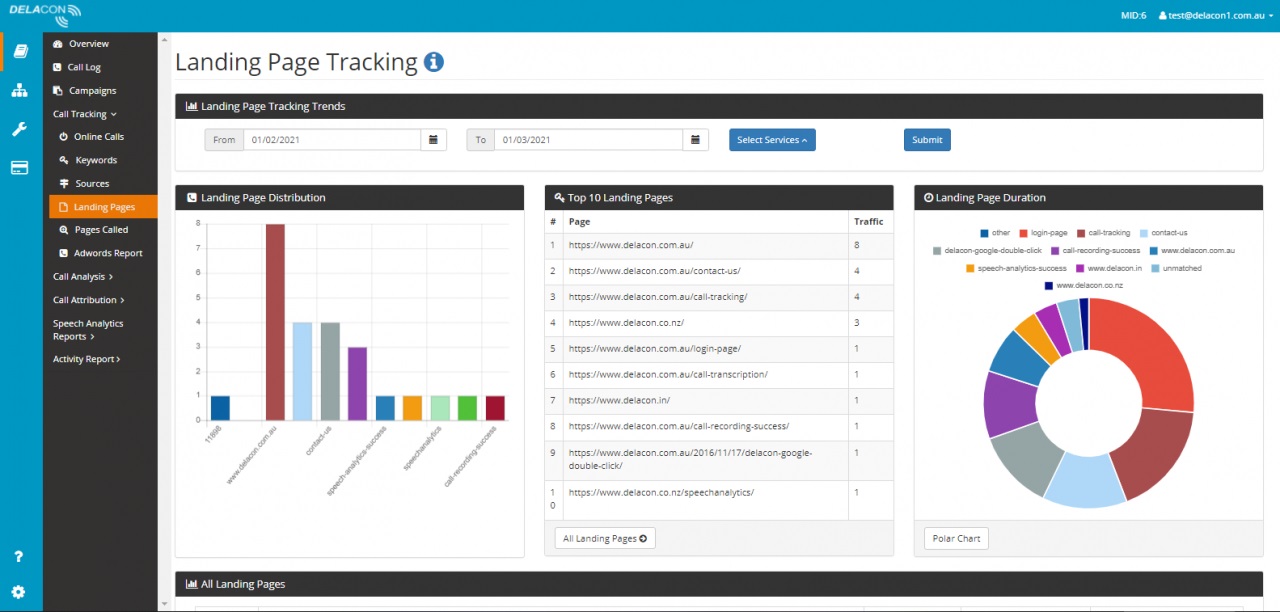This screenshot has height=612, width=1280.
Task: Click the credit card billing icon
Action: click(x=20, y=168)
